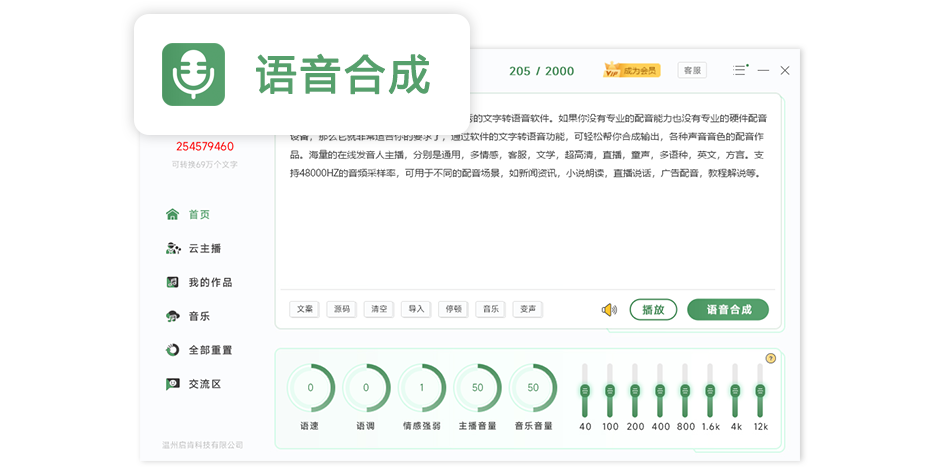940x470 pixels.
Task: Click the 40 Hz equalizer slider handle
Action: click(585, 390)
